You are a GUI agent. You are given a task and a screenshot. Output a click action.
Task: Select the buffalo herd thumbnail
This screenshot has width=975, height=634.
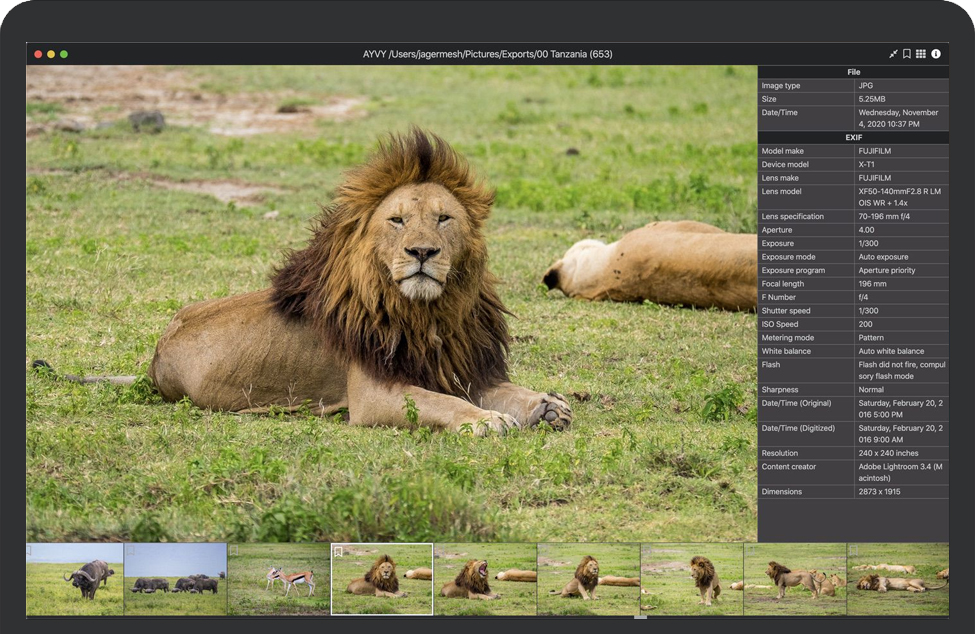click(x=176, y=580)
